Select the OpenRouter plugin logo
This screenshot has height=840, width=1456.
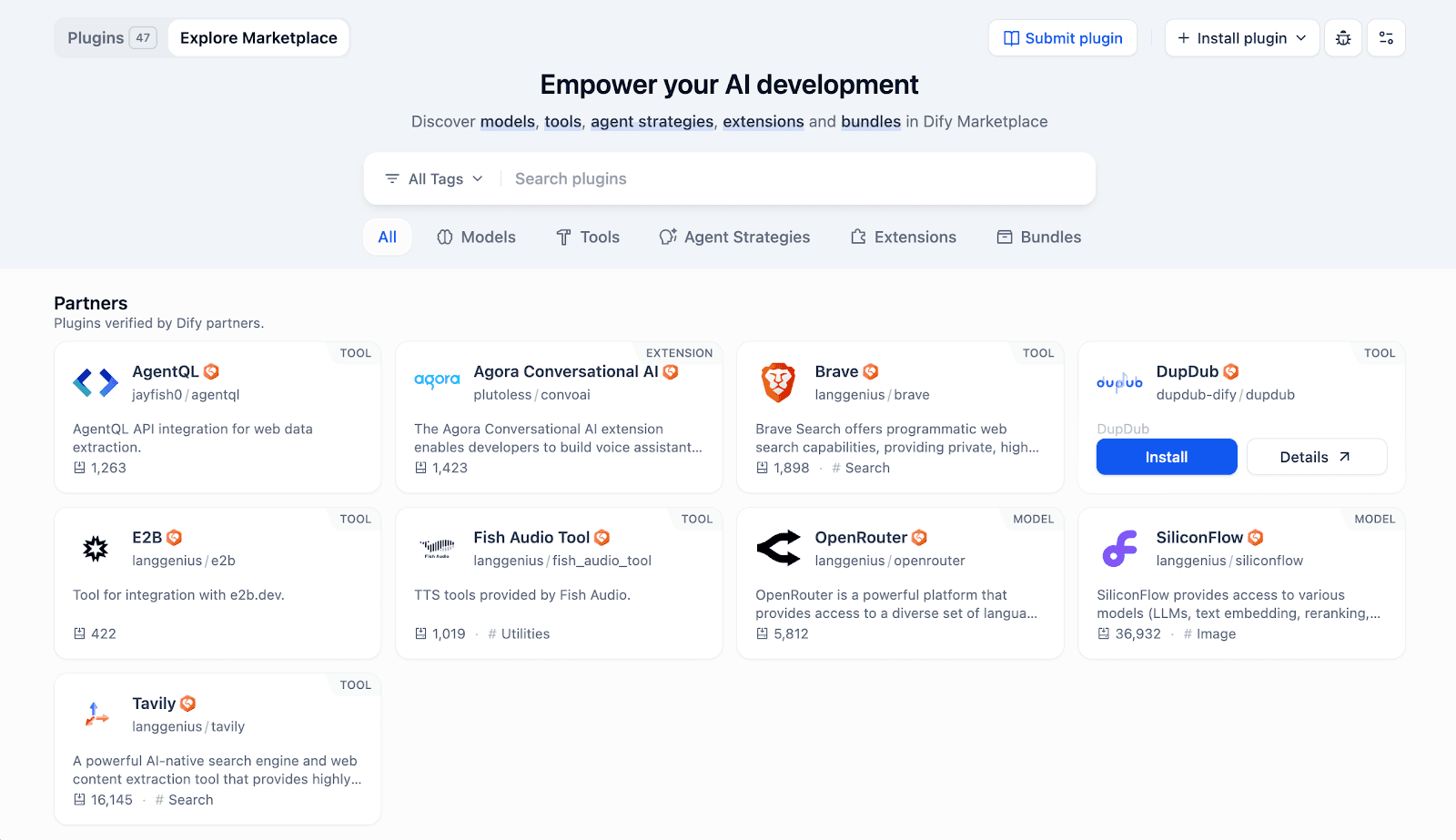[x=778, y=549]
